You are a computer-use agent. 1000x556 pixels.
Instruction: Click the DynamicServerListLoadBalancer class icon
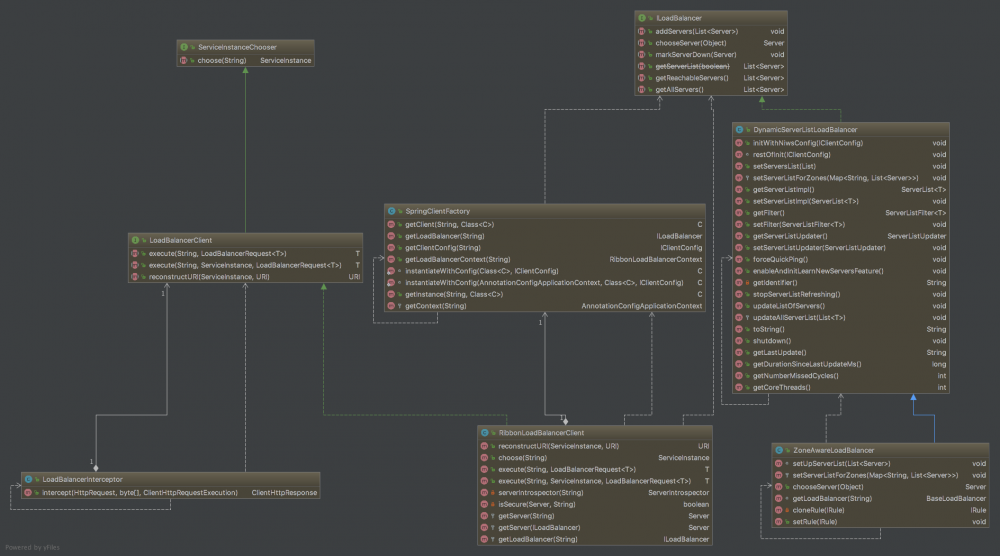tap(739, 129)
